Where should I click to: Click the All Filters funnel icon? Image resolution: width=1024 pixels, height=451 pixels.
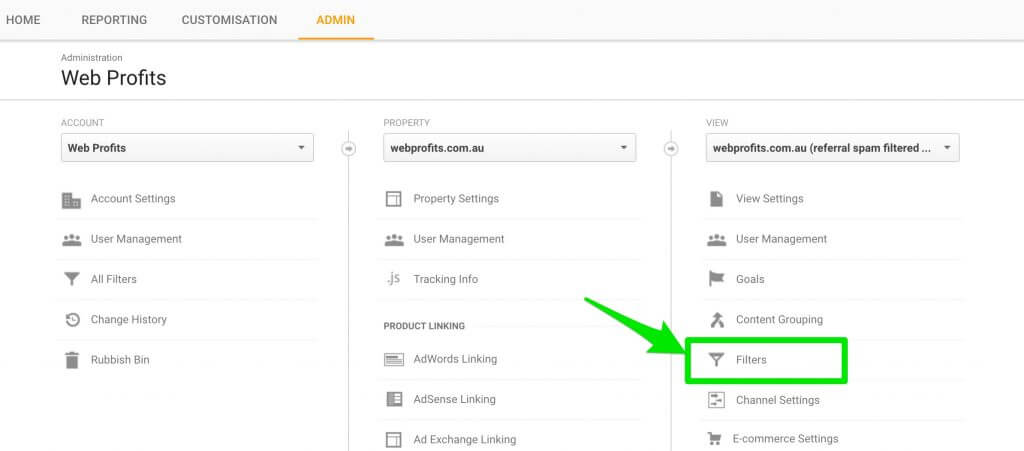[x=71, y=279]
